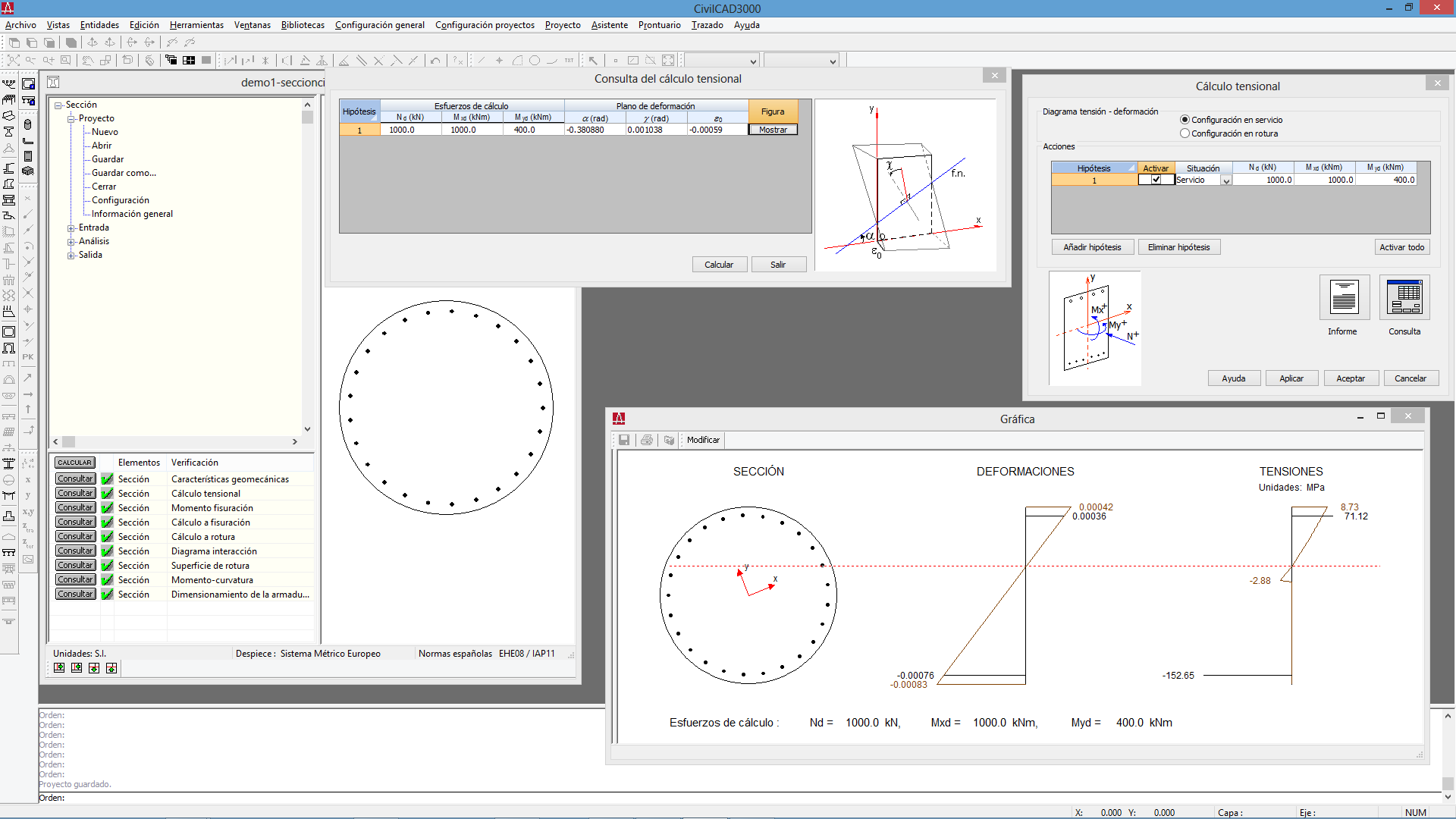Click the undo arrow toolbar icon

435,61
